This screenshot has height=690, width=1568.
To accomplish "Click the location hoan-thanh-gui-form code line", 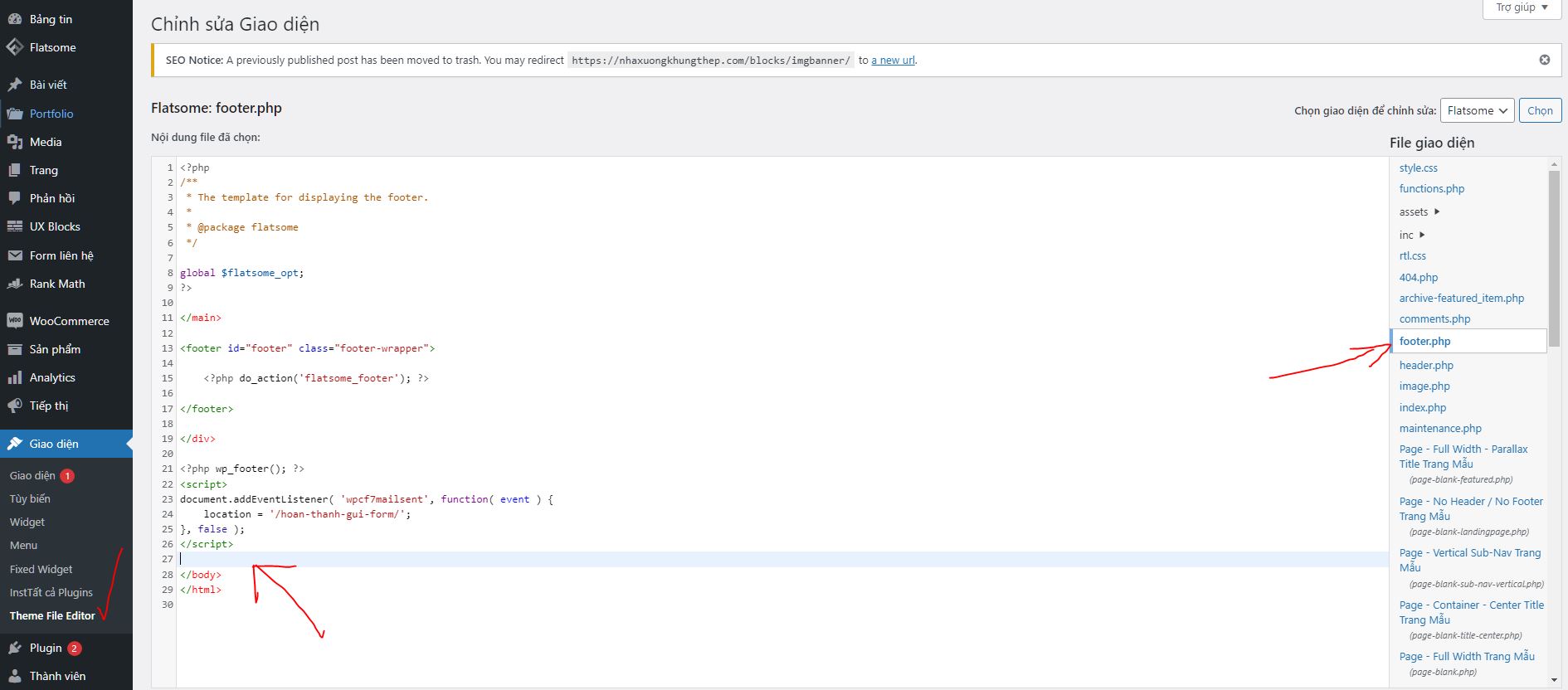I will pos(307,514).
